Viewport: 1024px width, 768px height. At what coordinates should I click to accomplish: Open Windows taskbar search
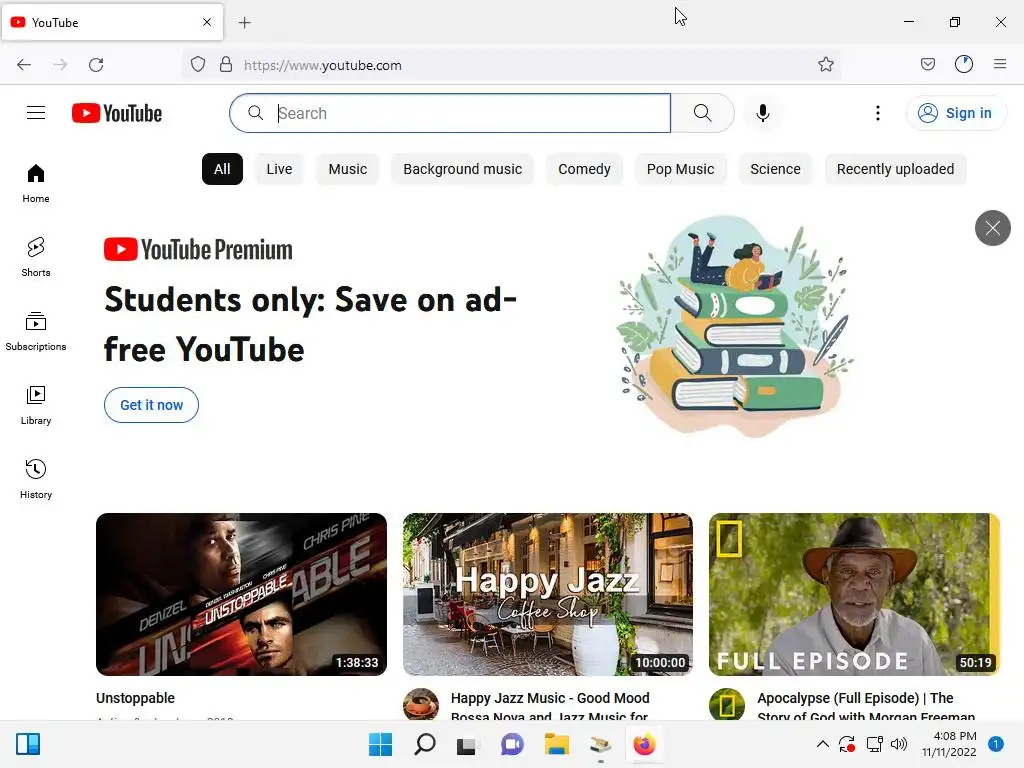(424, 744)
